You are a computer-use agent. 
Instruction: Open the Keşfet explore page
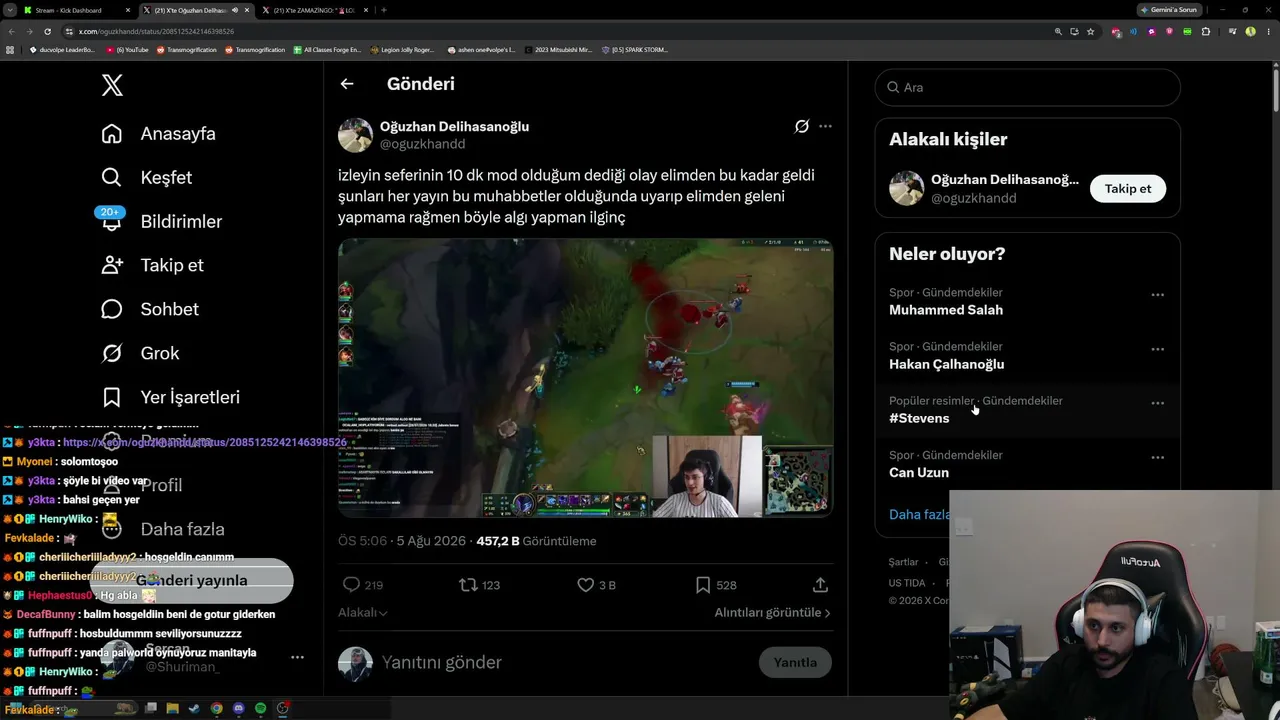[147, 177]
